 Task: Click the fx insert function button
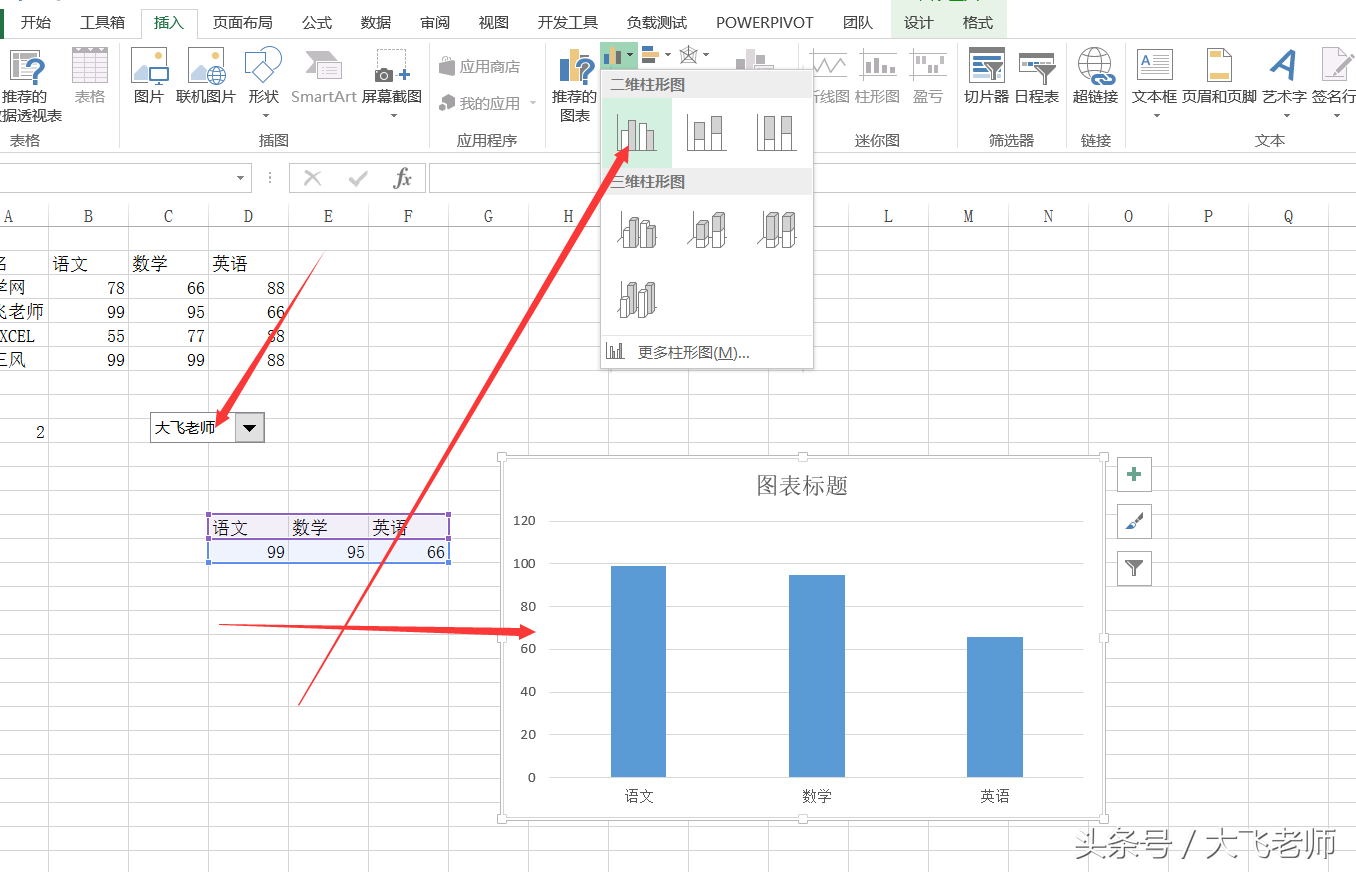(402, 178)
